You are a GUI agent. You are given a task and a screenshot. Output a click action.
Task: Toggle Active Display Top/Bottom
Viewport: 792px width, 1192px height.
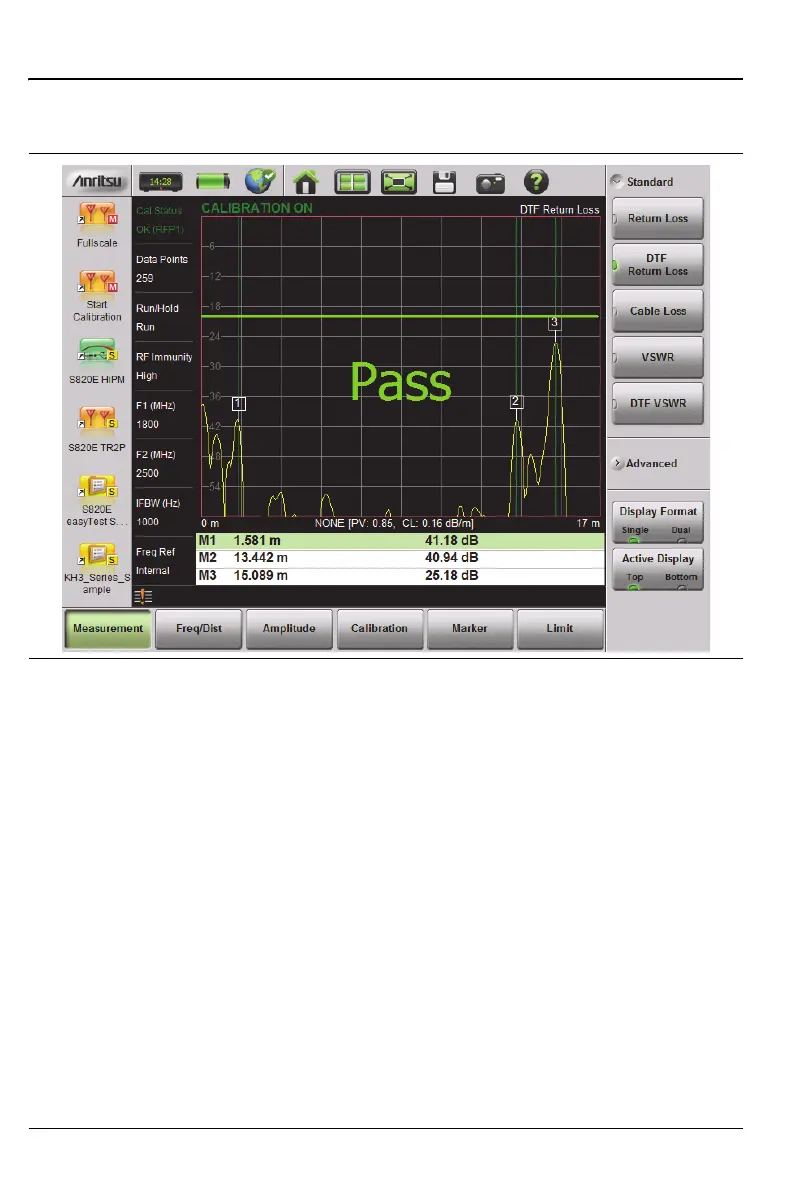(x=657, y=569)
